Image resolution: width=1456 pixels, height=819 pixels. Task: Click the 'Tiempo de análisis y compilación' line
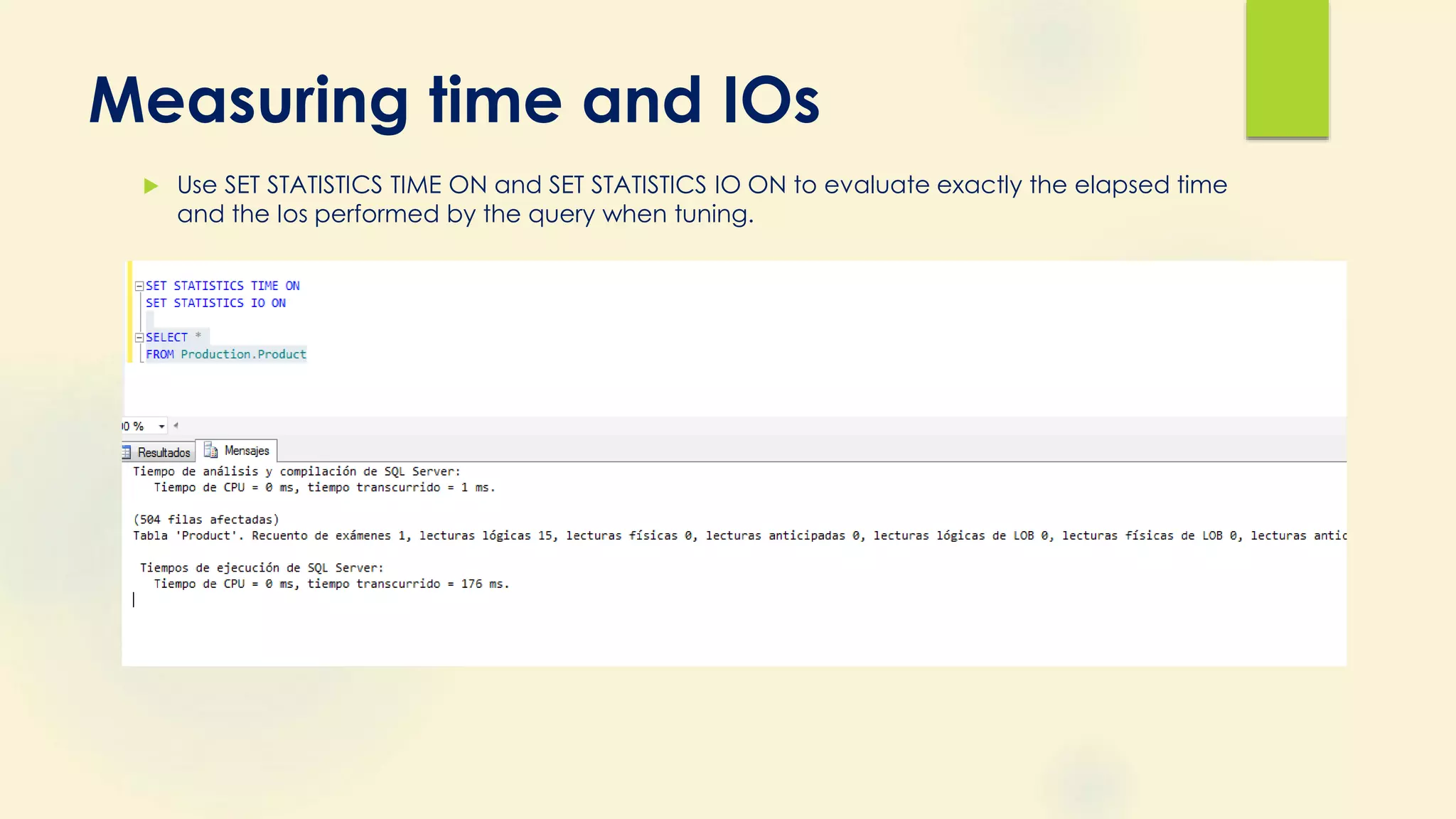click(296, 471)
